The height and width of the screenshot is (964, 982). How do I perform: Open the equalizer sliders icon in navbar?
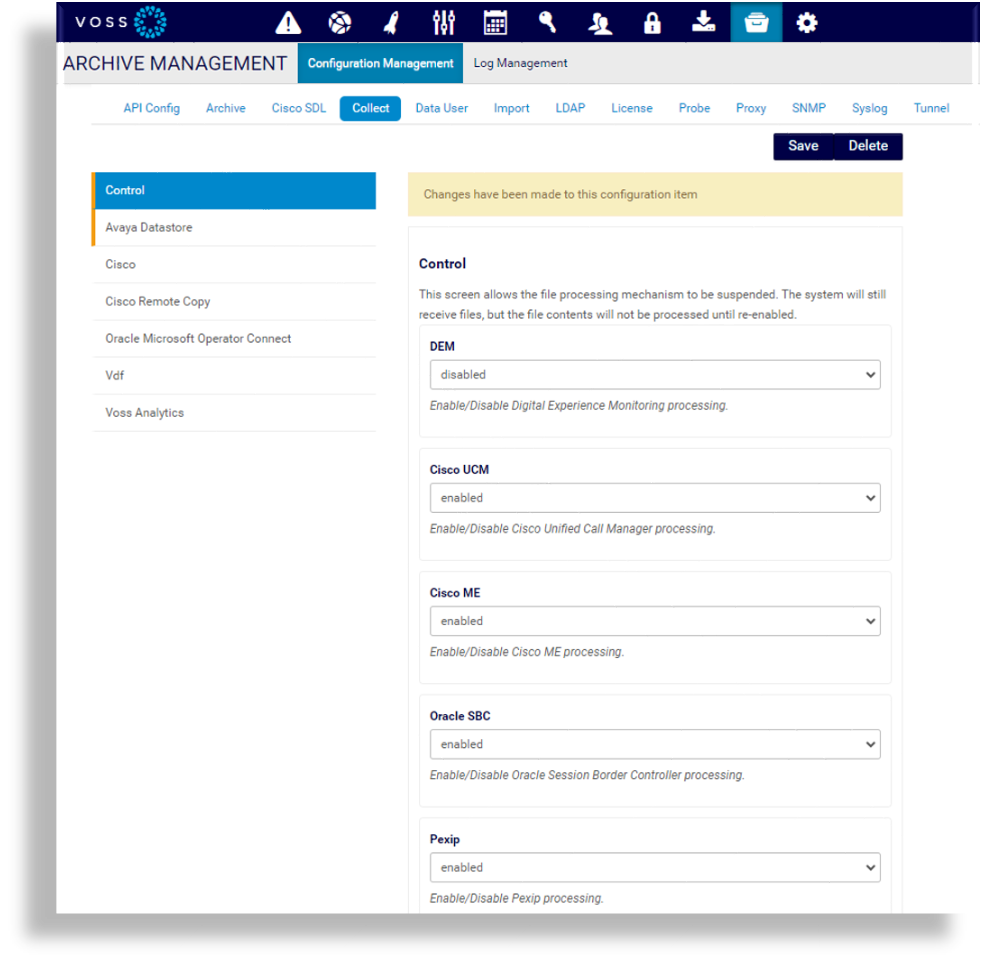coord(443,21)
